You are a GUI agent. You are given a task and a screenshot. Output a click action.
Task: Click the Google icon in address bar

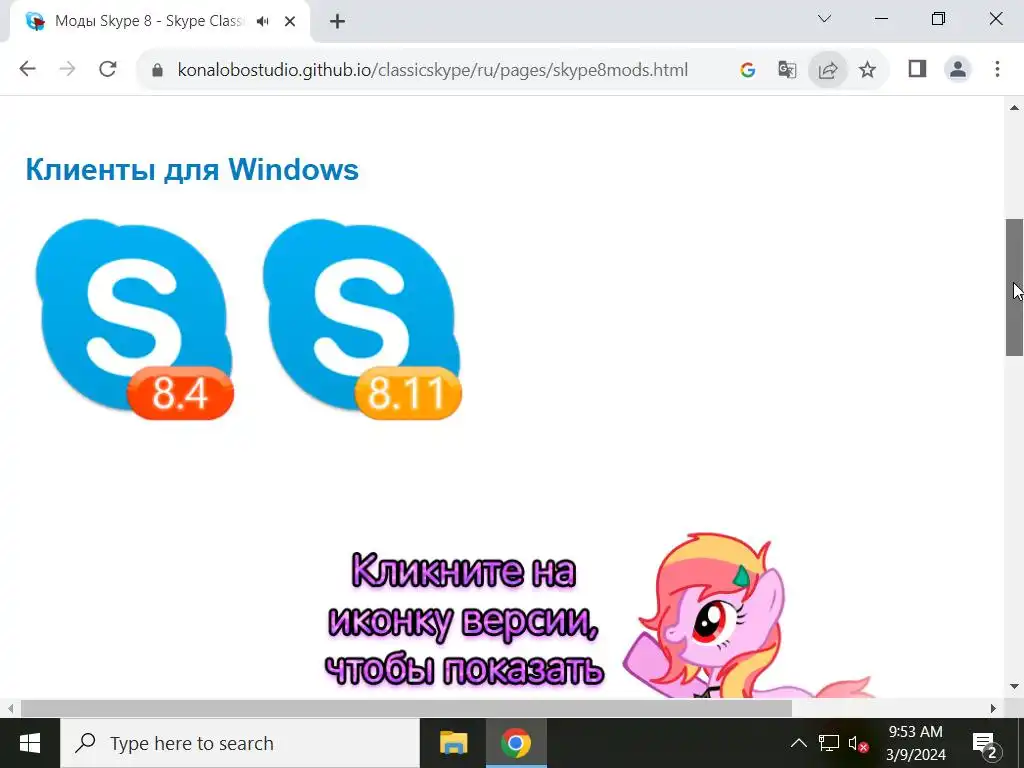tap(748, 70)
